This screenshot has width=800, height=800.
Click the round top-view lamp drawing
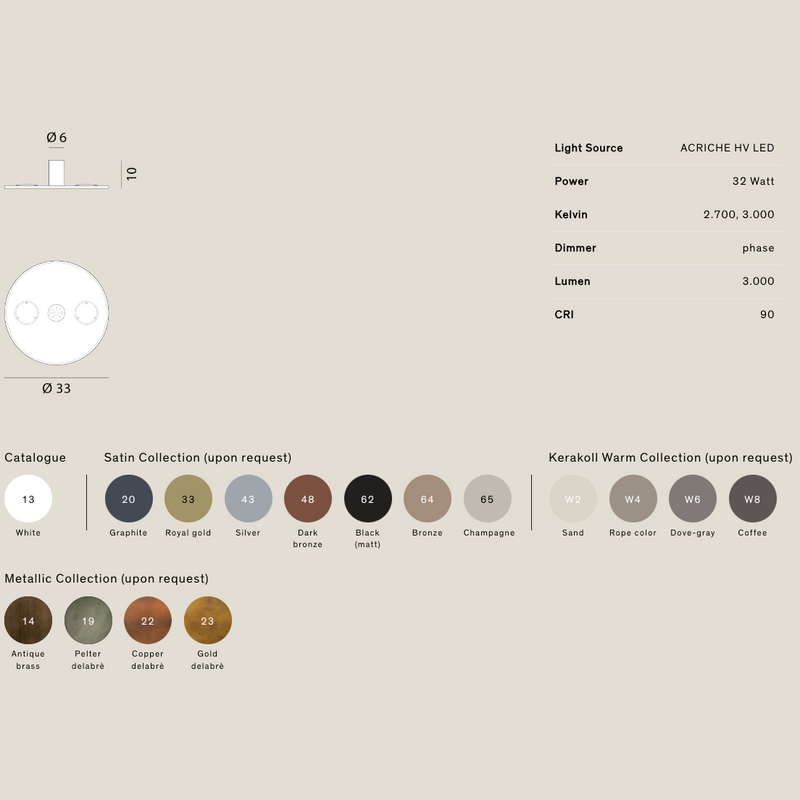tap(56, 313)
